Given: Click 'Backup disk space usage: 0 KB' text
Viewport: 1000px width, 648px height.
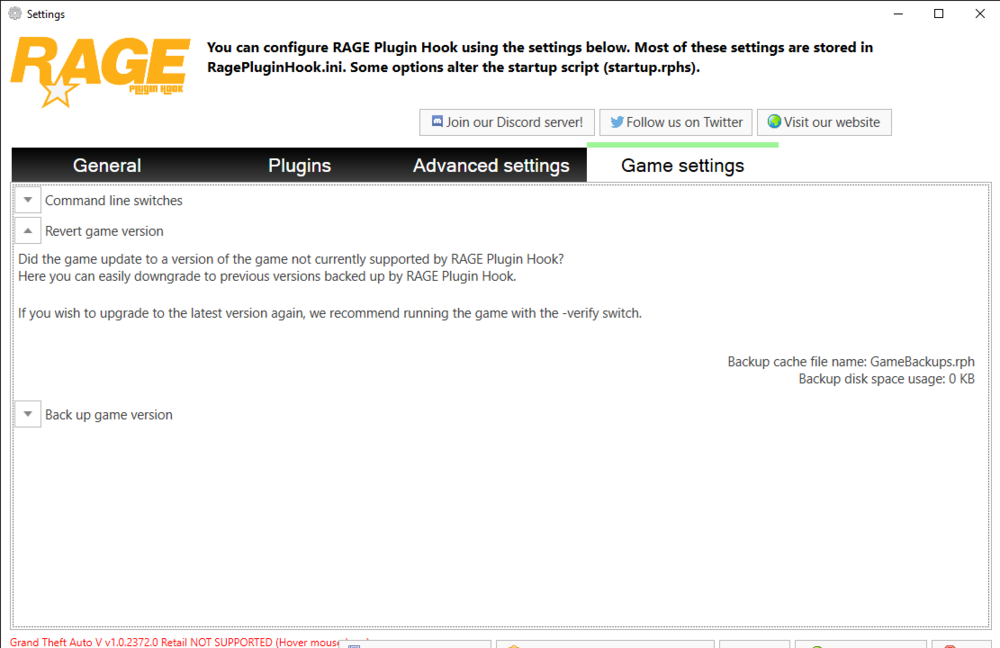Looking at the screenshot, I should [x=886, y=379].
